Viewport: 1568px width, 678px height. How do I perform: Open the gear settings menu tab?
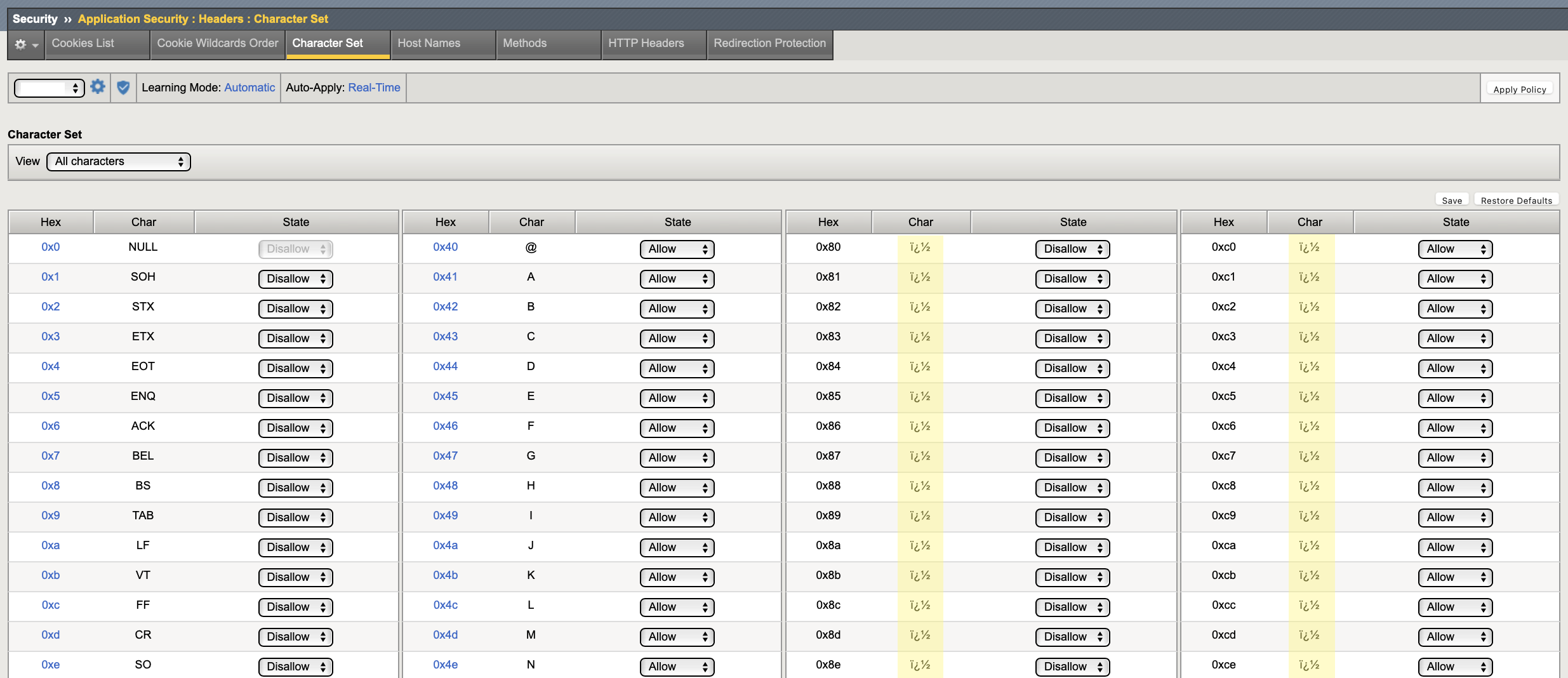click(x=26, y=44)
